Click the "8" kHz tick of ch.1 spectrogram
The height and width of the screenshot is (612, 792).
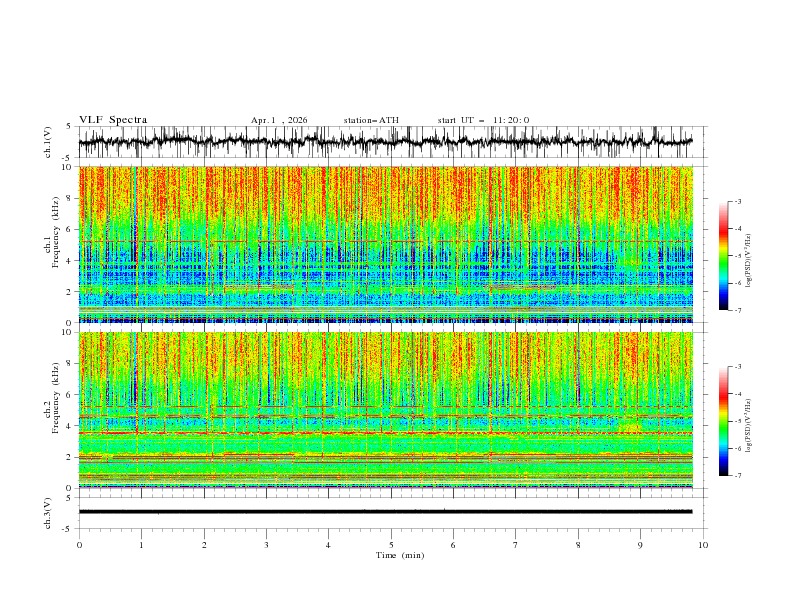pos(71,198)
